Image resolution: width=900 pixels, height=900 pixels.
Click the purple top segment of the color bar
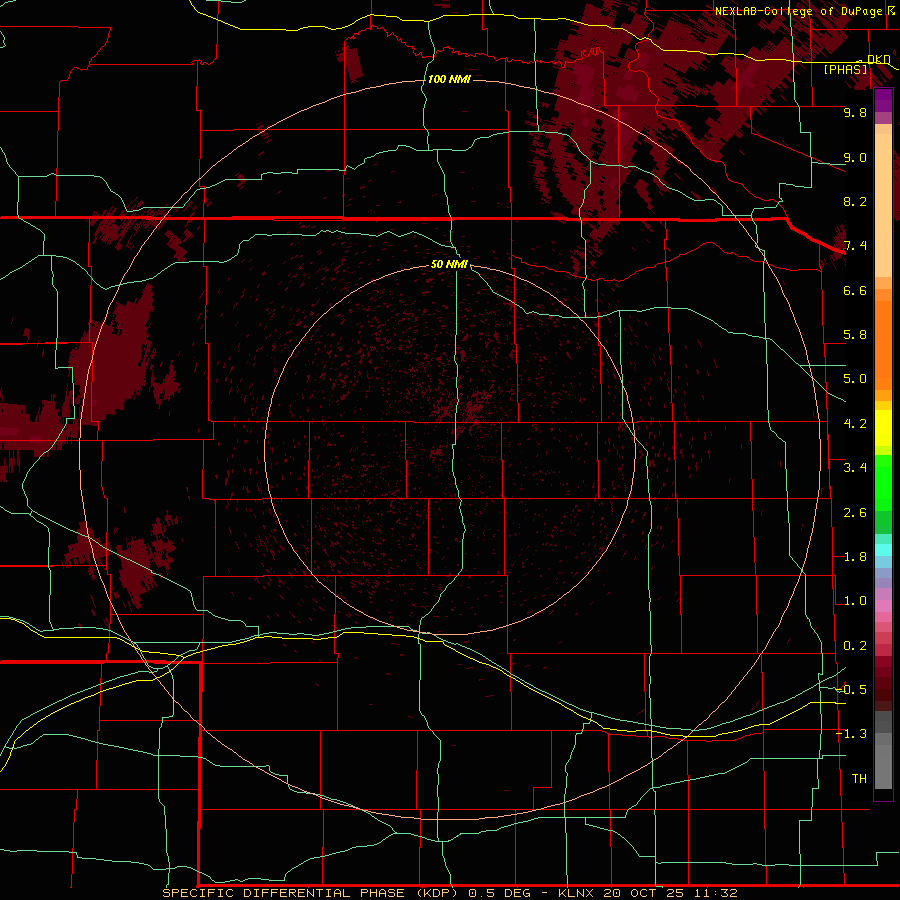[883, 100]
